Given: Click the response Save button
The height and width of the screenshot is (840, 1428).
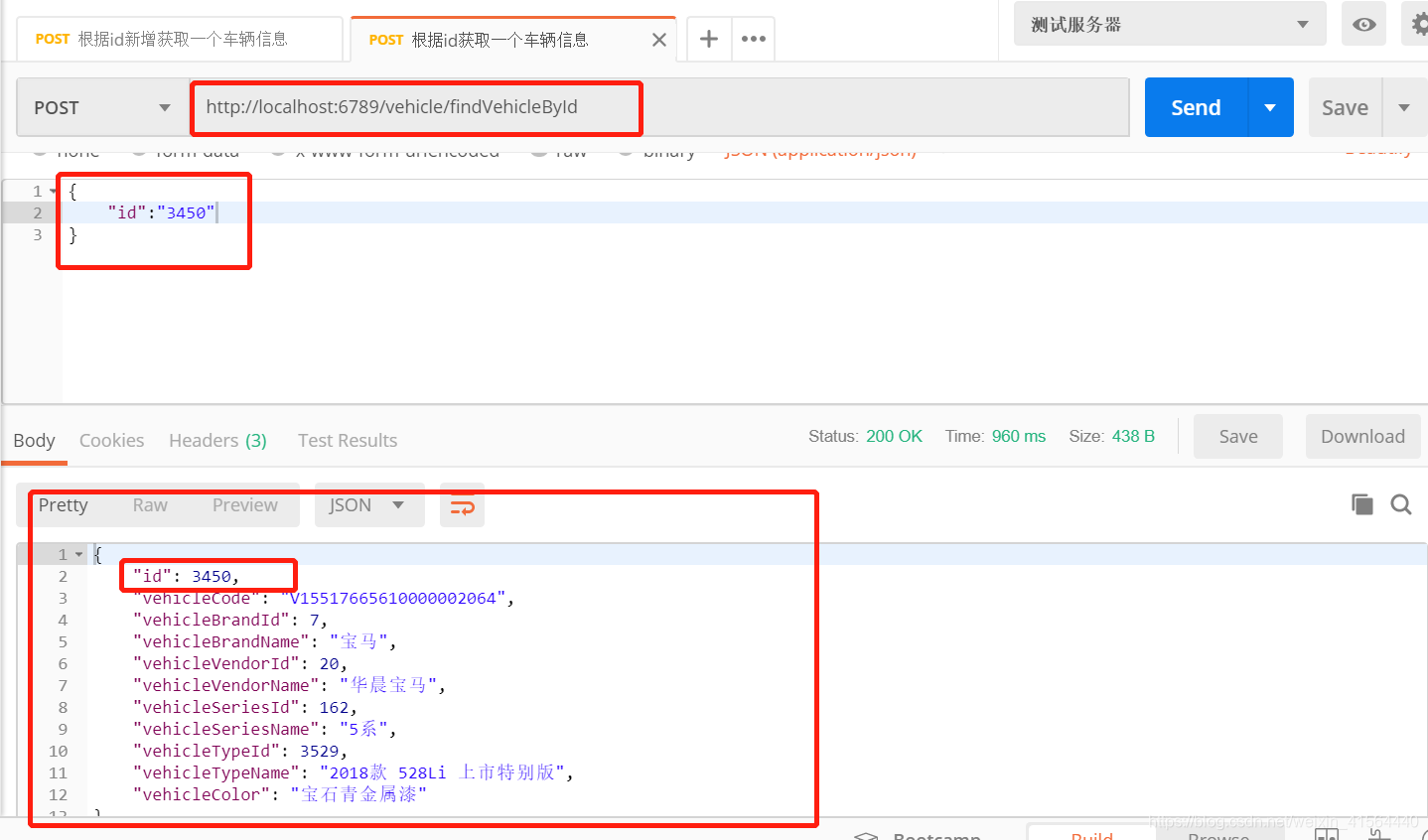Looking at the screenshot, I should 1238,436.
